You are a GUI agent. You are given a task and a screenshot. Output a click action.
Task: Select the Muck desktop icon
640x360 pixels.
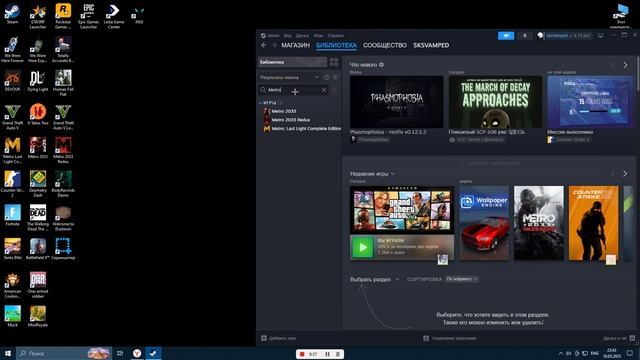[x=12, y=317]
